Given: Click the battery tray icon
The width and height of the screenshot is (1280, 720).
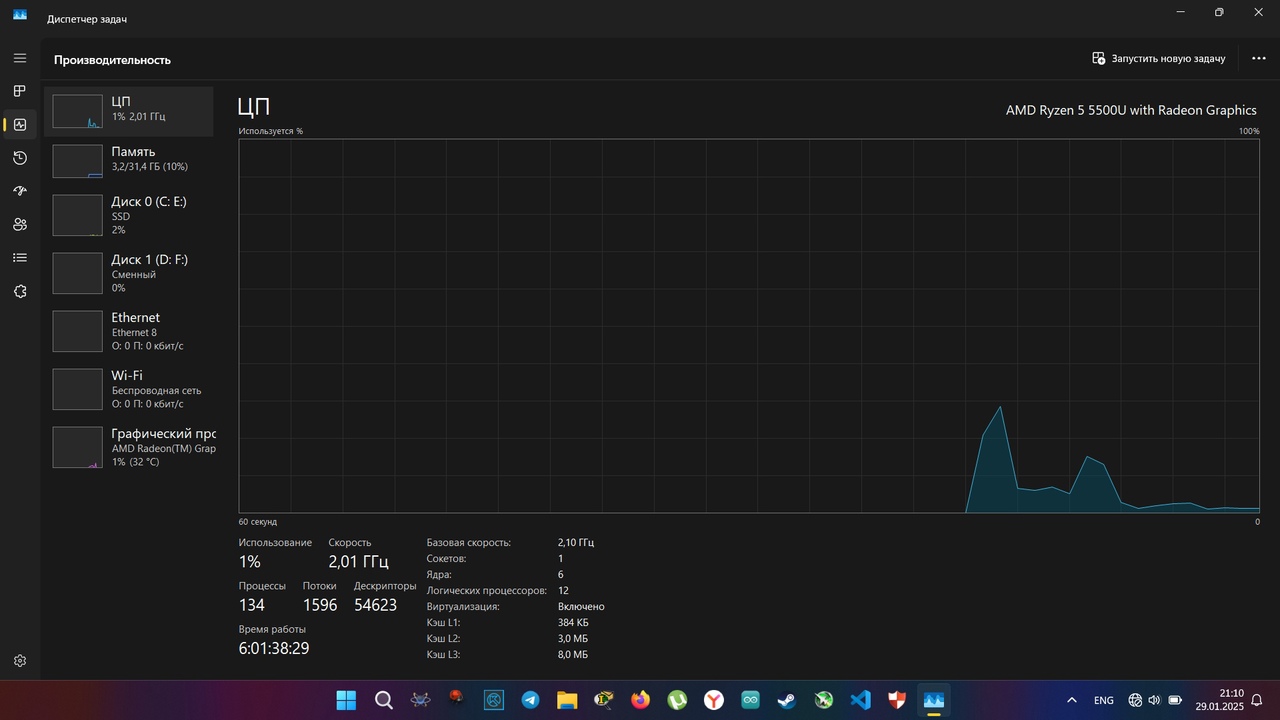Looking at the screenshot, I should tap(1175, 700).
